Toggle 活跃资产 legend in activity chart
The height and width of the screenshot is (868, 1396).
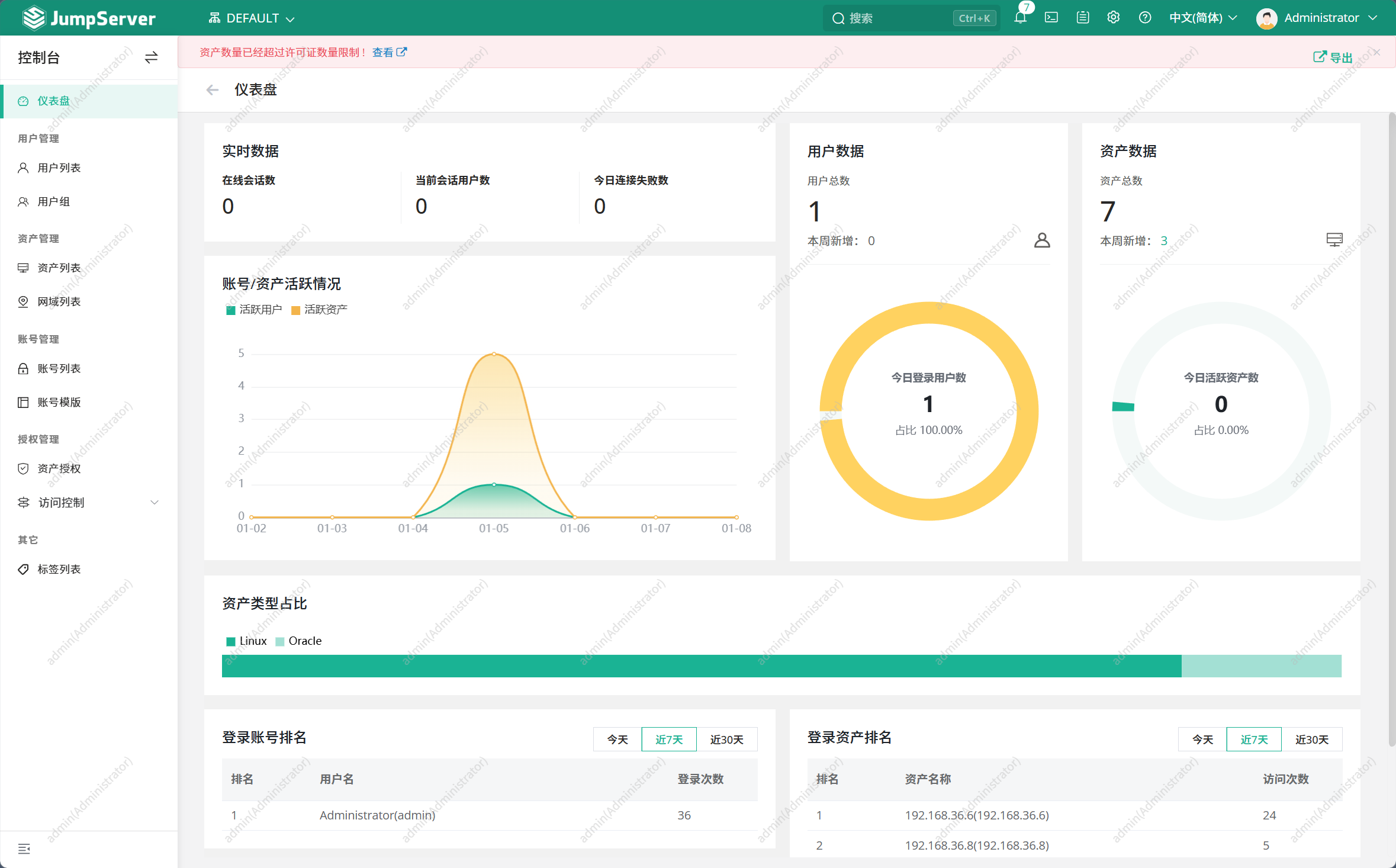(x=320, y=310)
